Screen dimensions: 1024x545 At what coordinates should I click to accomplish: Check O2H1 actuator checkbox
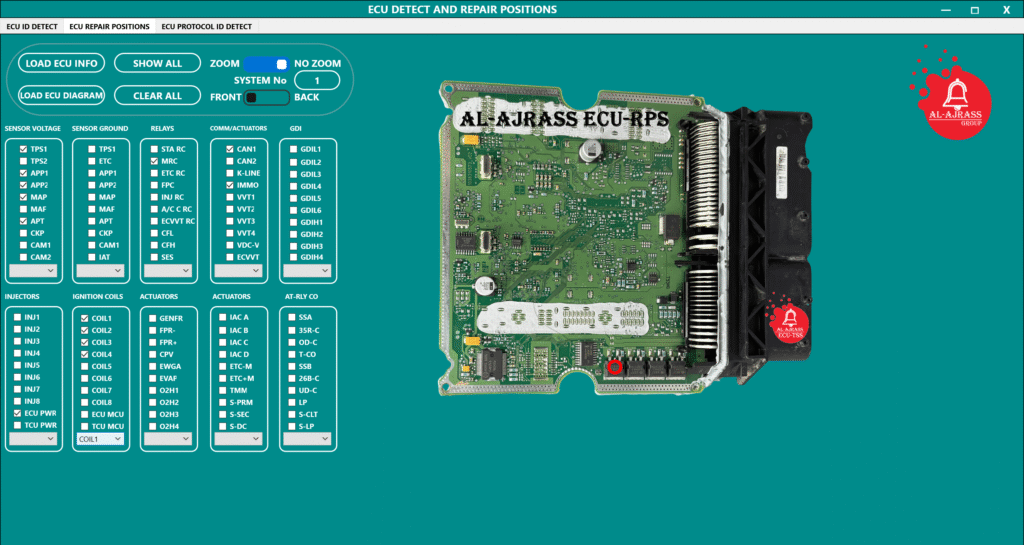click(153, 390)
